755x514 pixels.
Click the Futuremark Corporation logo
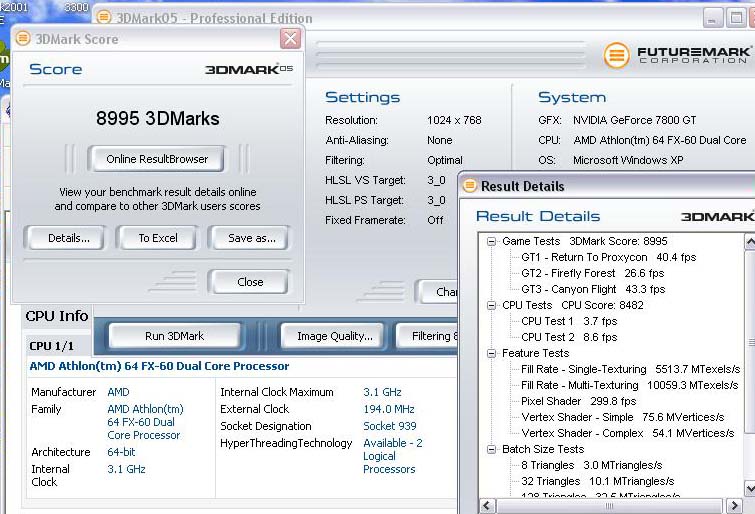(677, 55)
